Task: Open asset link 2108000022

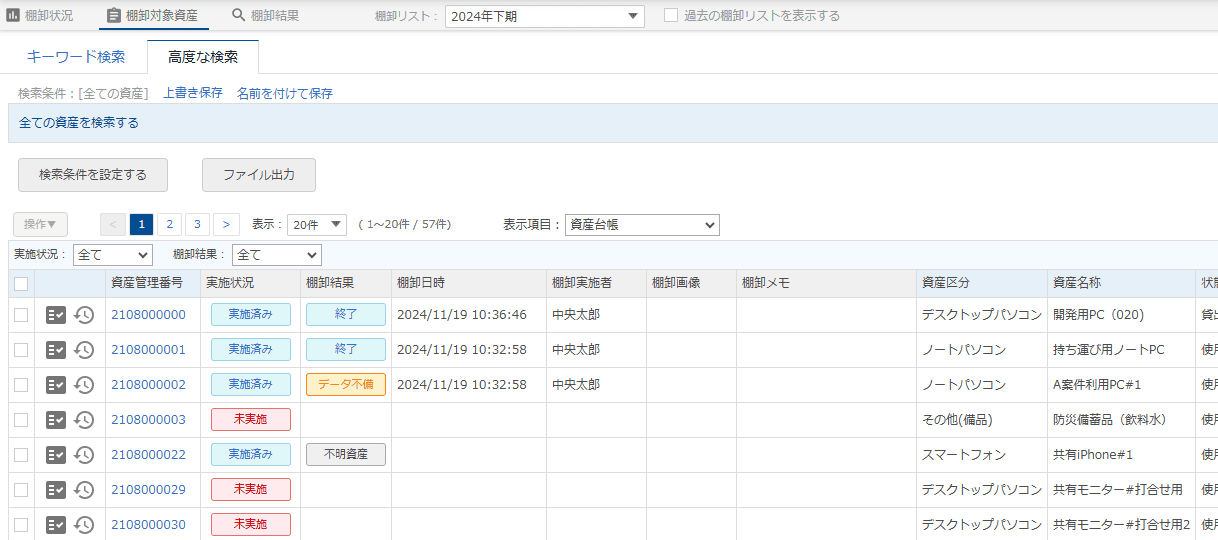Action: [x=148, y=455]
